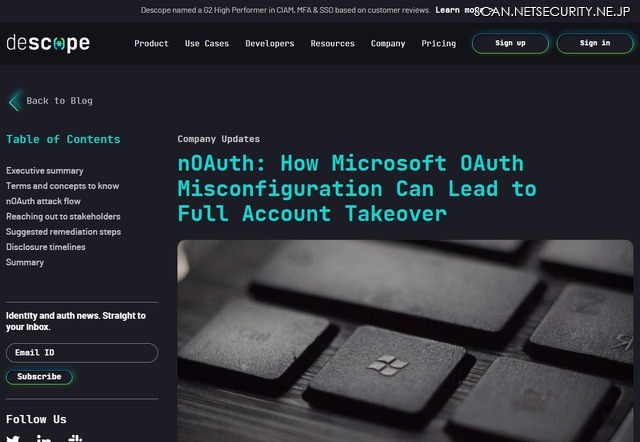Jump to nOAuth attack flow section
The image size is (640, 442).
(43, 201)
